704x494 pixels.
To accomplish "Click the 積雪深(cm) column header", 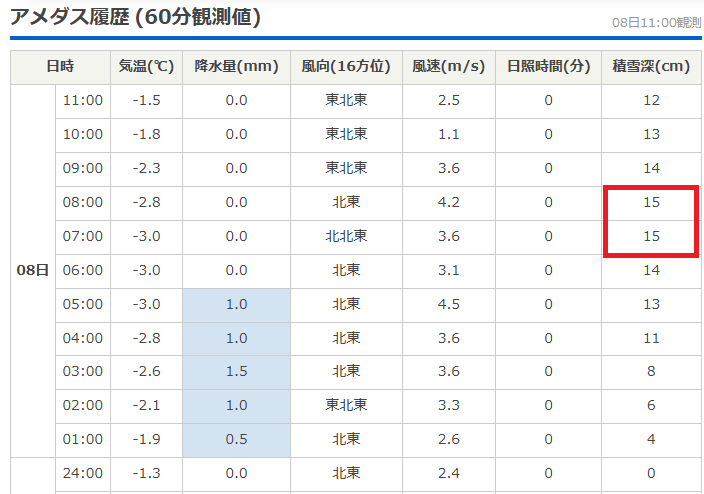I will (x=651, y=67).
